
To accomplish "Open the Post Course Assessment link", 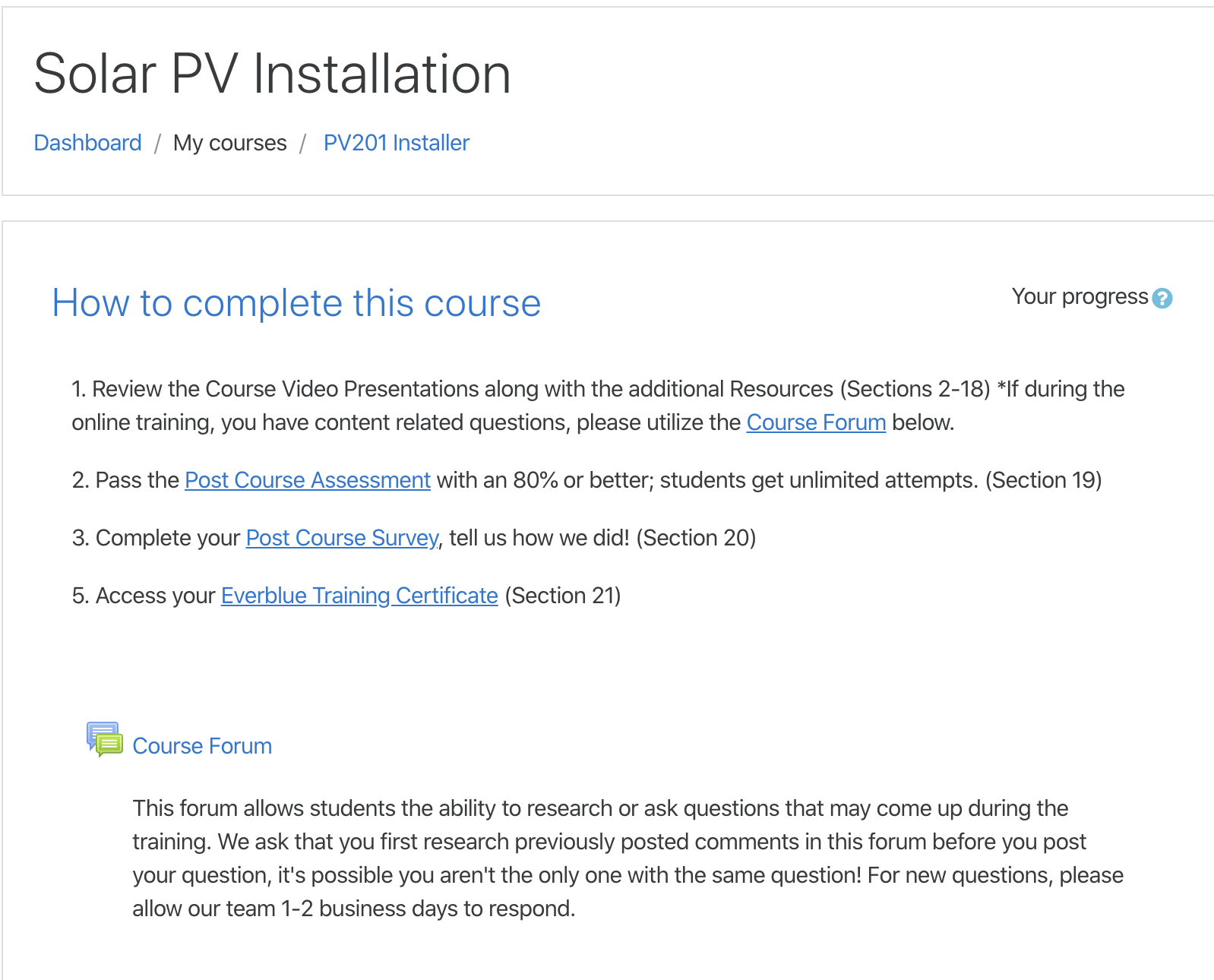I will coord(306,479).
